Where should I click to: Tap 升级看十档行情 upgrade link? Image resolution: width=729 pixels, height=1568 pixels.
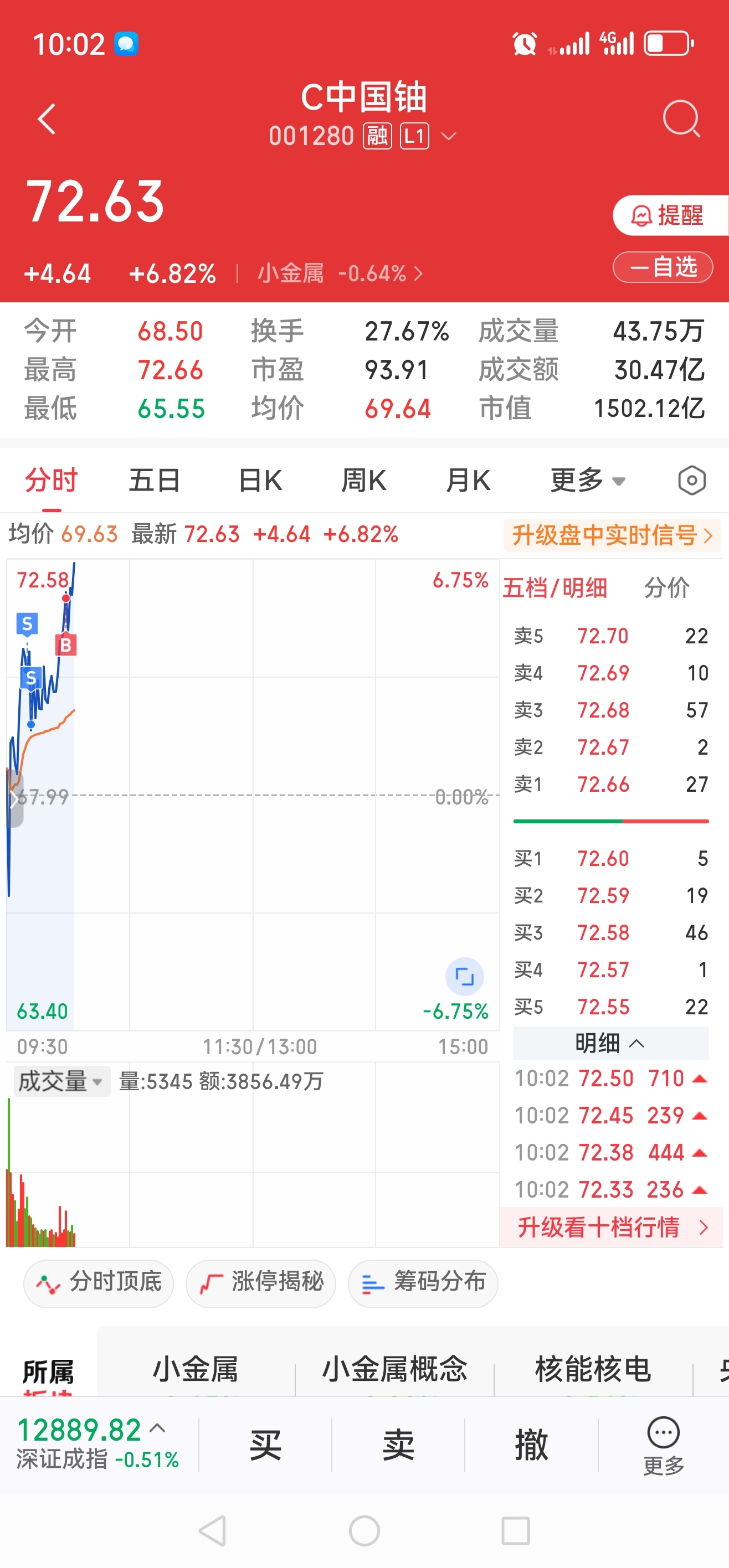click(x=611, y=1227)
